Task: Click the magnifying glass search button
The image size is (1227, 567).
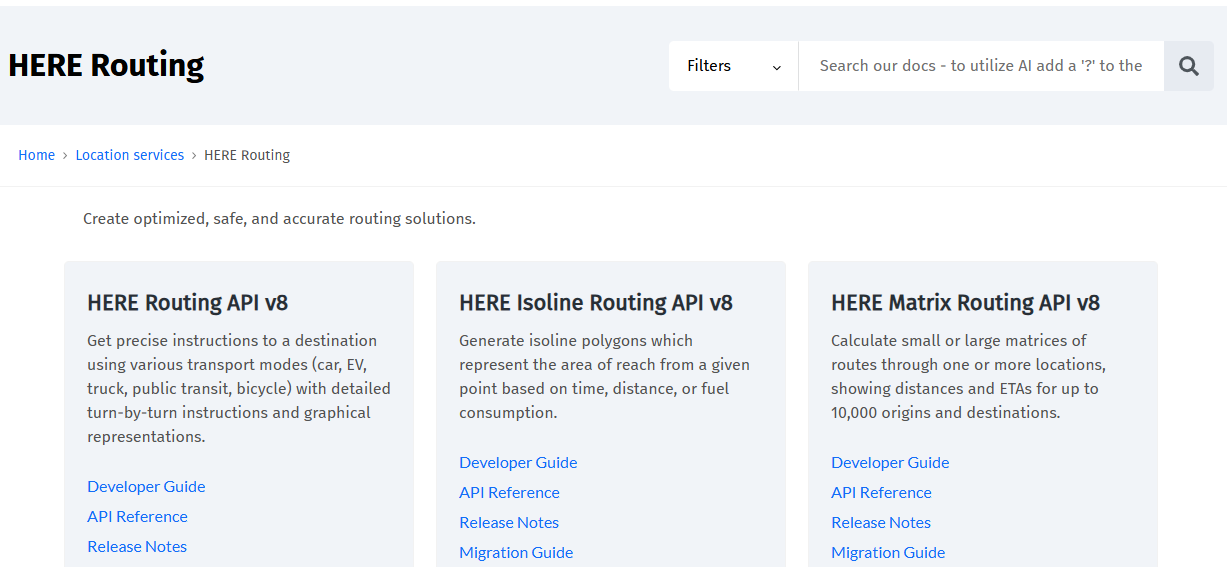Action: click(x=1188, y=66)
